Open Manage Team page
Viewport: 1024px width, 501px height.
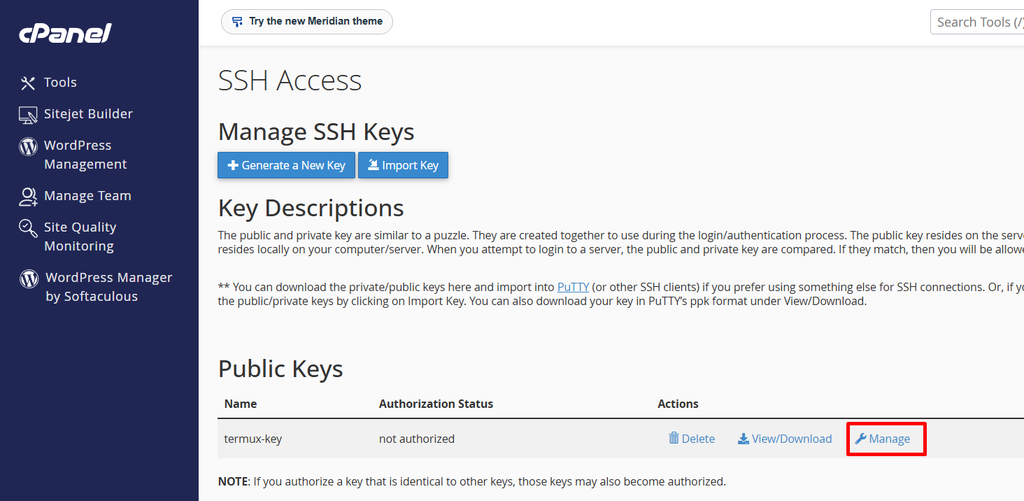pyautogui.click(x=88, y=196)
